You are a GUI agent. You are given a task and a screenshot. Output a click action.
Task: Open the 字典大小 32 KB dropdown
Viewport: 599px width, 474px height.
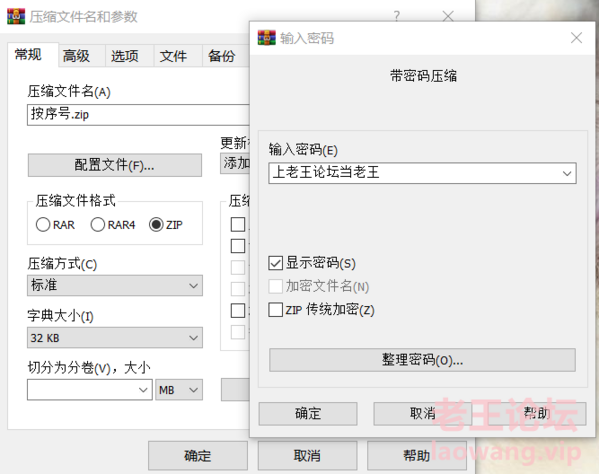pos(115,338)
